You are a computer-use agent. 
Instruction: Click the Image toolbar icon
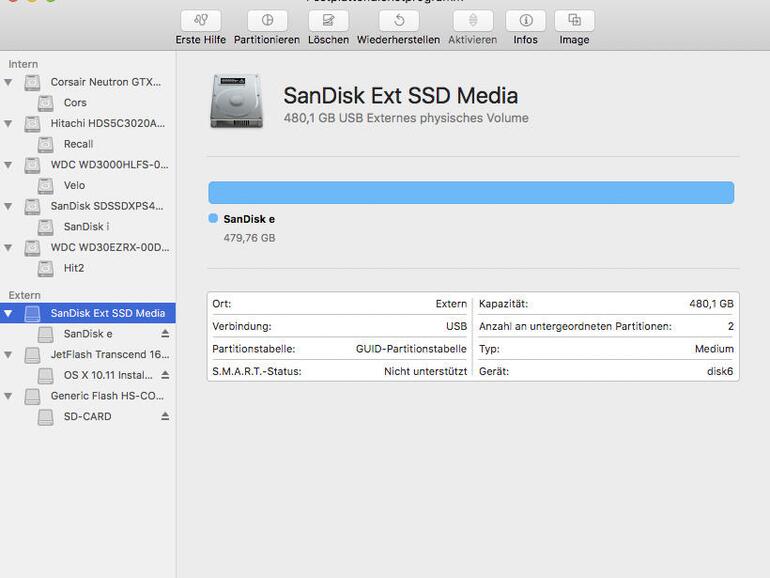[x=574, y=21]
